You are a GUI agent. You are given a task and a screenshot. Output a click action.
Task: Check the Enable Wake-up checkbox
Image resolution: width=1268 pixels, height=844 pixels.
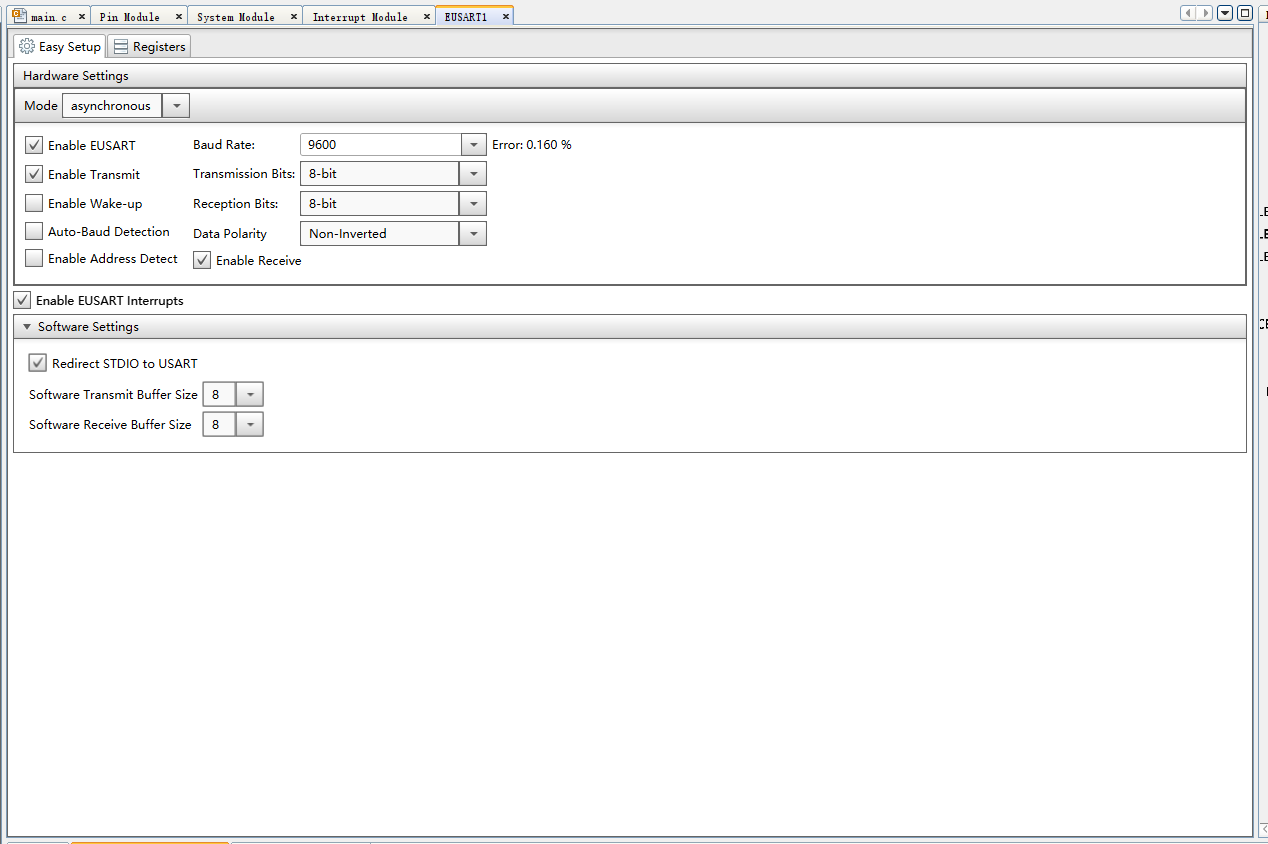[34, 203]
